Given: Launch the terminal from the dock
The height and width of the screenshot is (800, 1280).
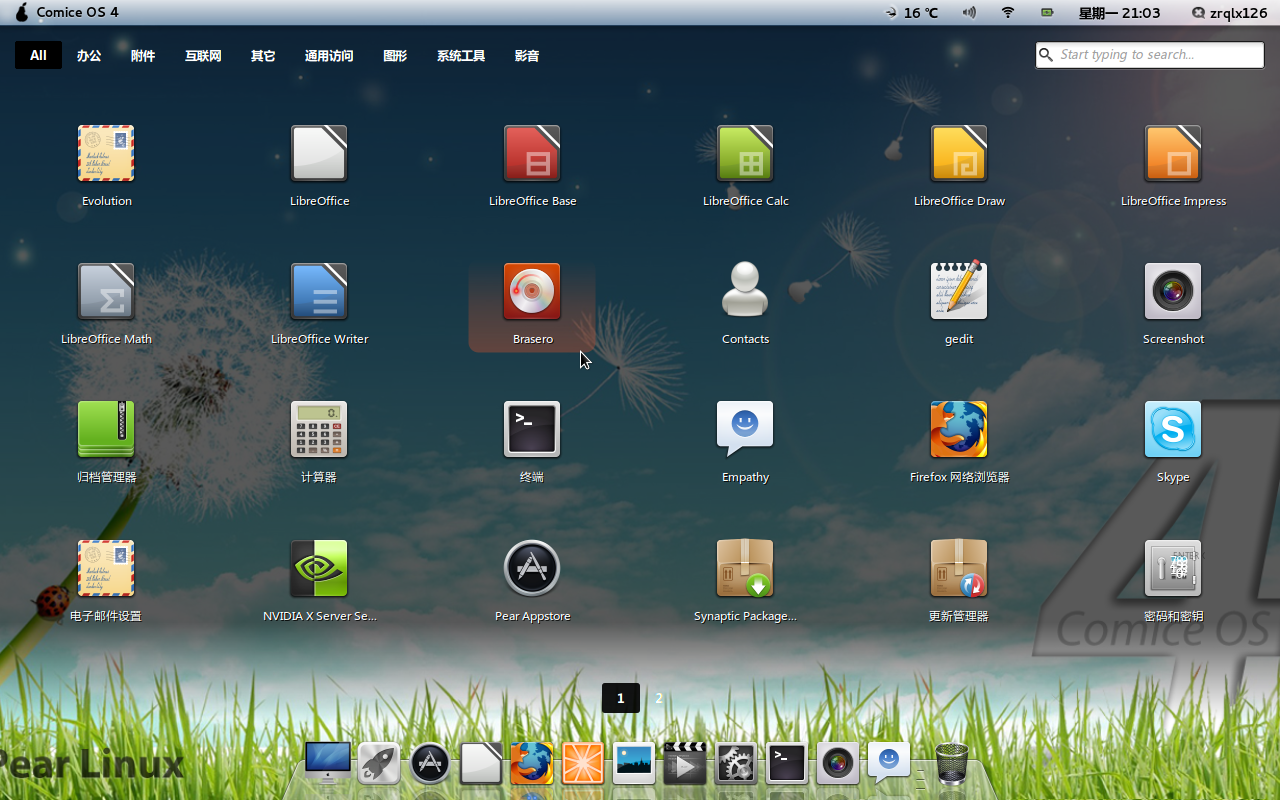Looking at the screenshot, I should [787, 764].
